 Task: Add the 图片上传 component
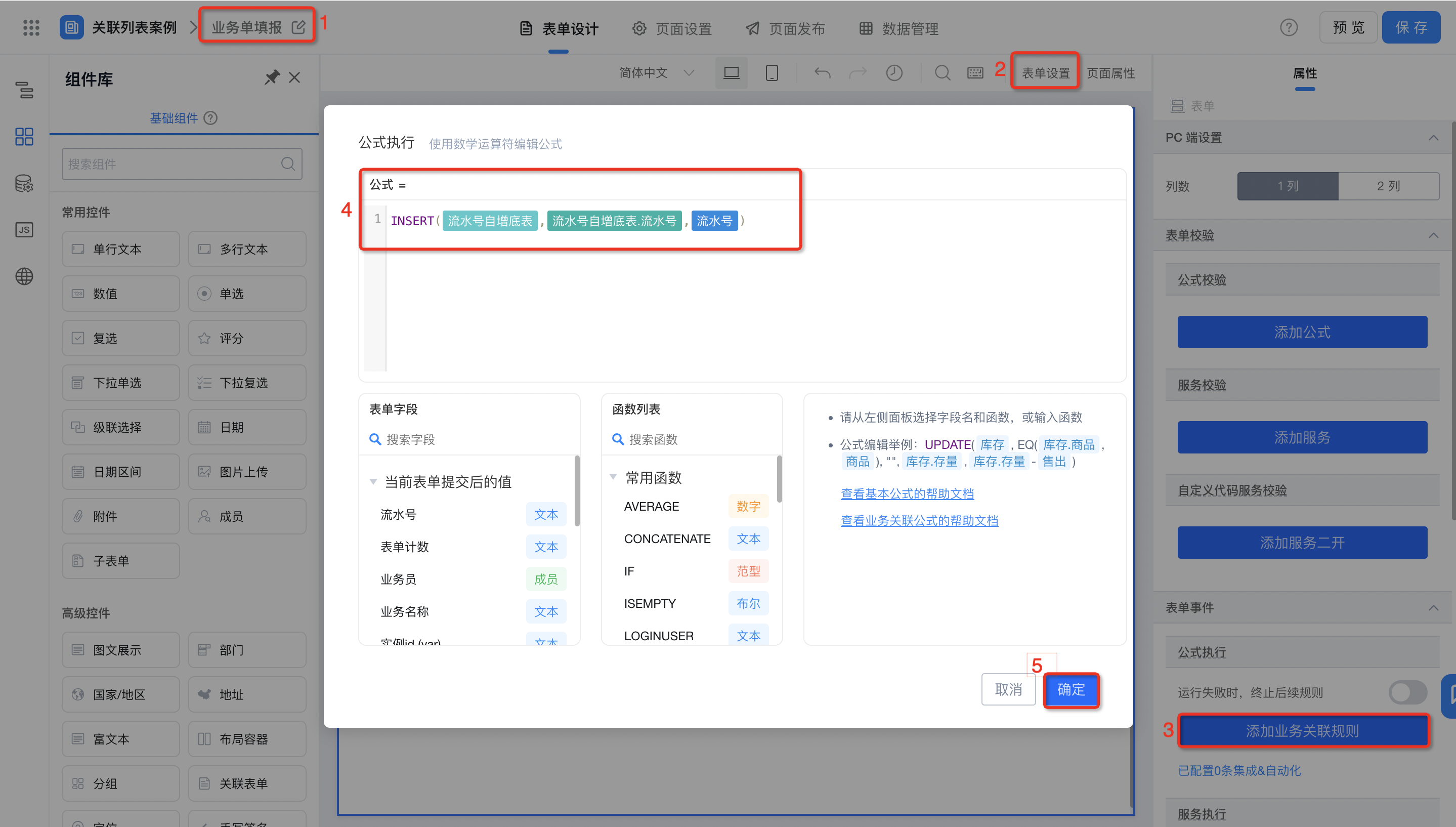[x=247, y=471]
